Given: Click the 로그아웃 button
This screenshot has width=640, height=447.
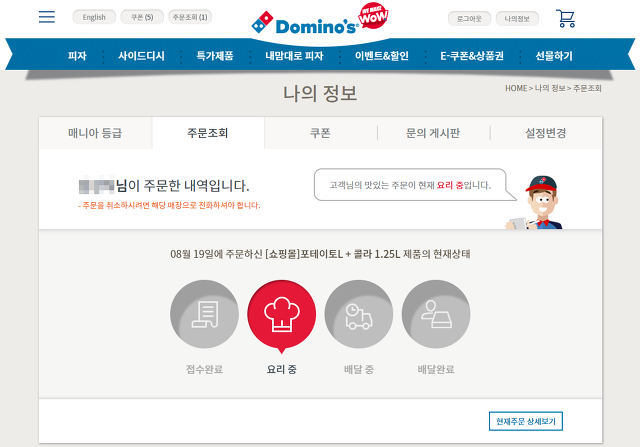Looking at the screenshot, I should (x=469, y=19).
